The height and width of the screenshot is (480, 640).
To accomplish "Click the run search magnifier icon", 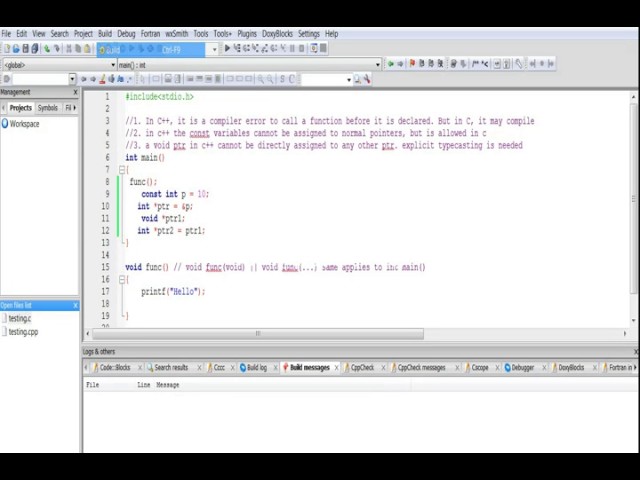I will click(x=357, y=79).
